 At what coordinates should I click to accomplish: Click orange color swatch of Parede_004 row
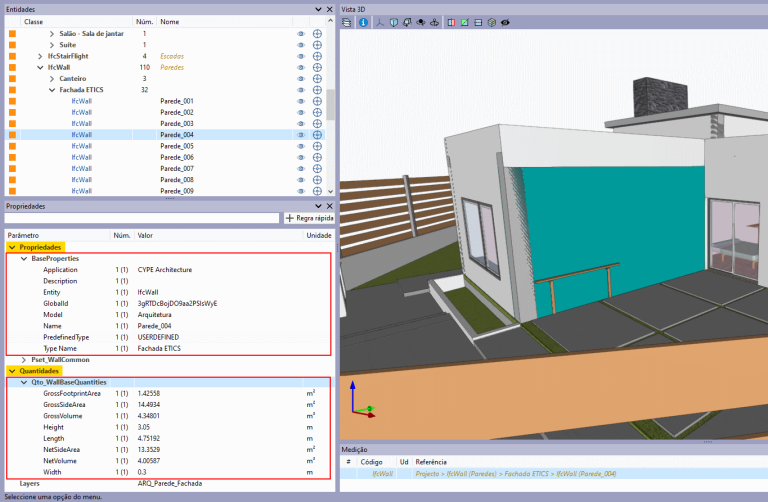[x=12, y=135]
